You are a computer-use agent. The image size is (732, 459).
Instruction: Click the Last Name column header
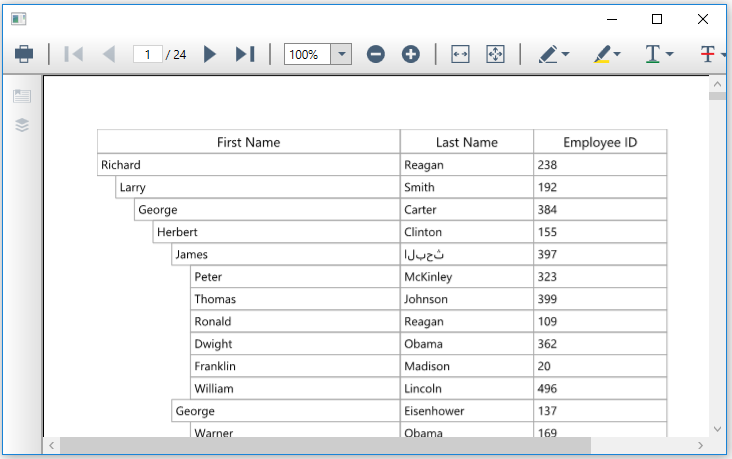pyautogui.click(x=467, y=142)
